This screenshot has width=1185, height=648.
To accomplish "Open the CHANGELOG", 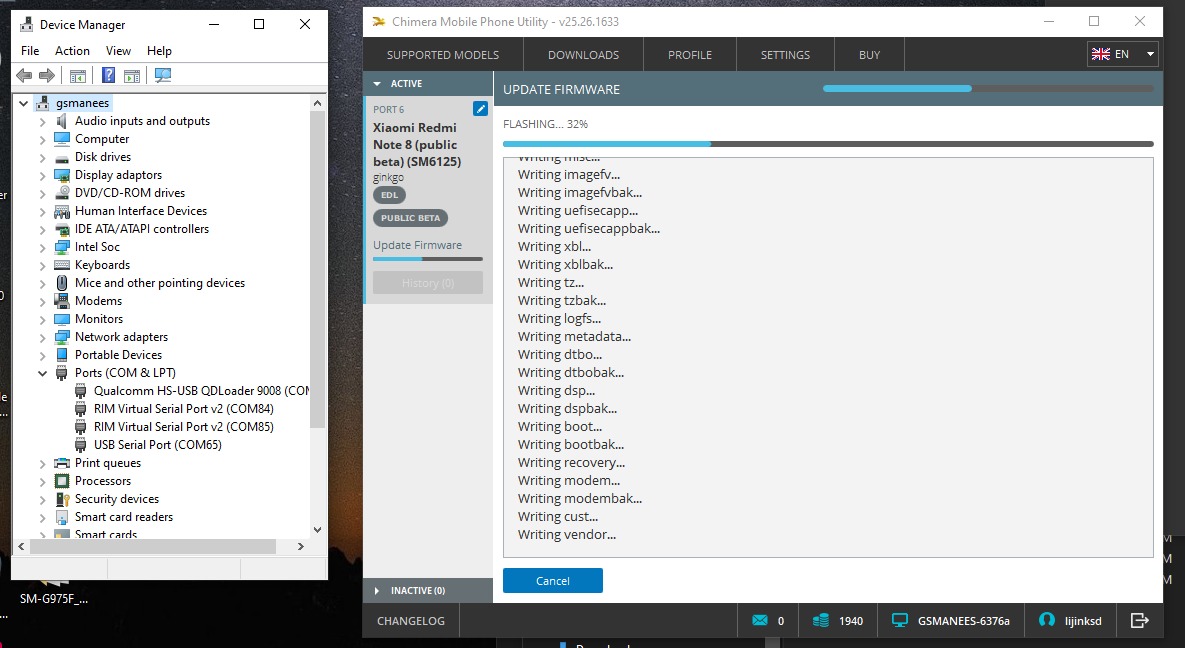I will pyautogui.click(x=411, y=621).
